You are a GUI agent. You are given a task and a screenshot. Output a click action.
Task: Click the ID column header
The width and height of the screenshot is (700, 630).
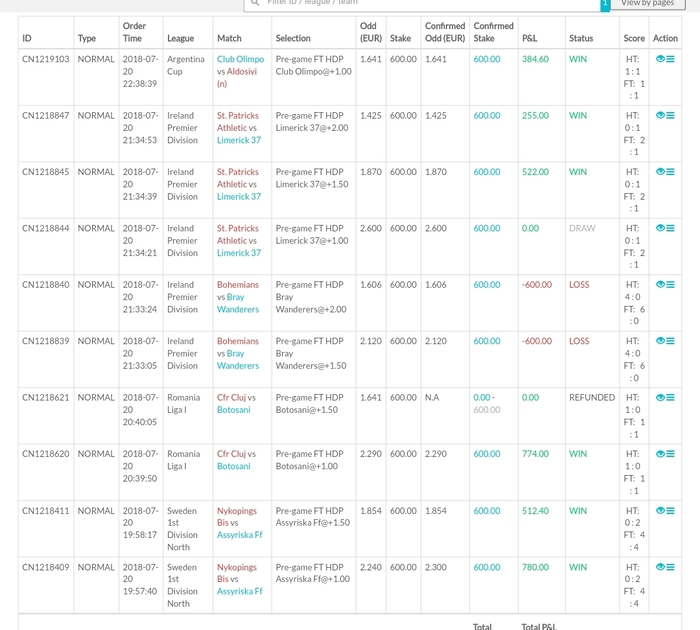coord(27,38)
